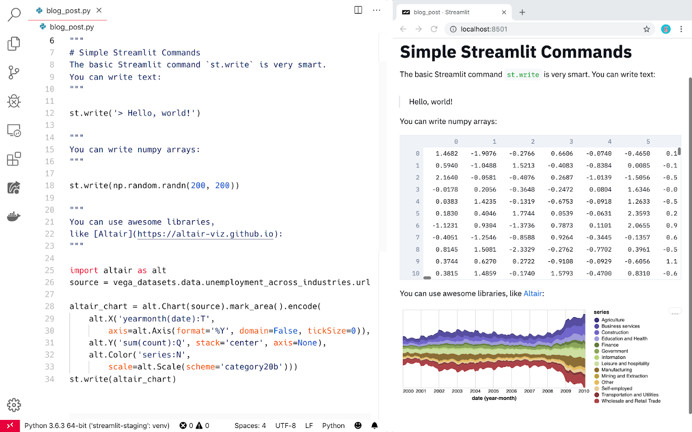Image resolution: width=692 pixels, height=432 pixels.
Task: Open altair-viz.github.io link in code
Action: (x=206, y=234)
